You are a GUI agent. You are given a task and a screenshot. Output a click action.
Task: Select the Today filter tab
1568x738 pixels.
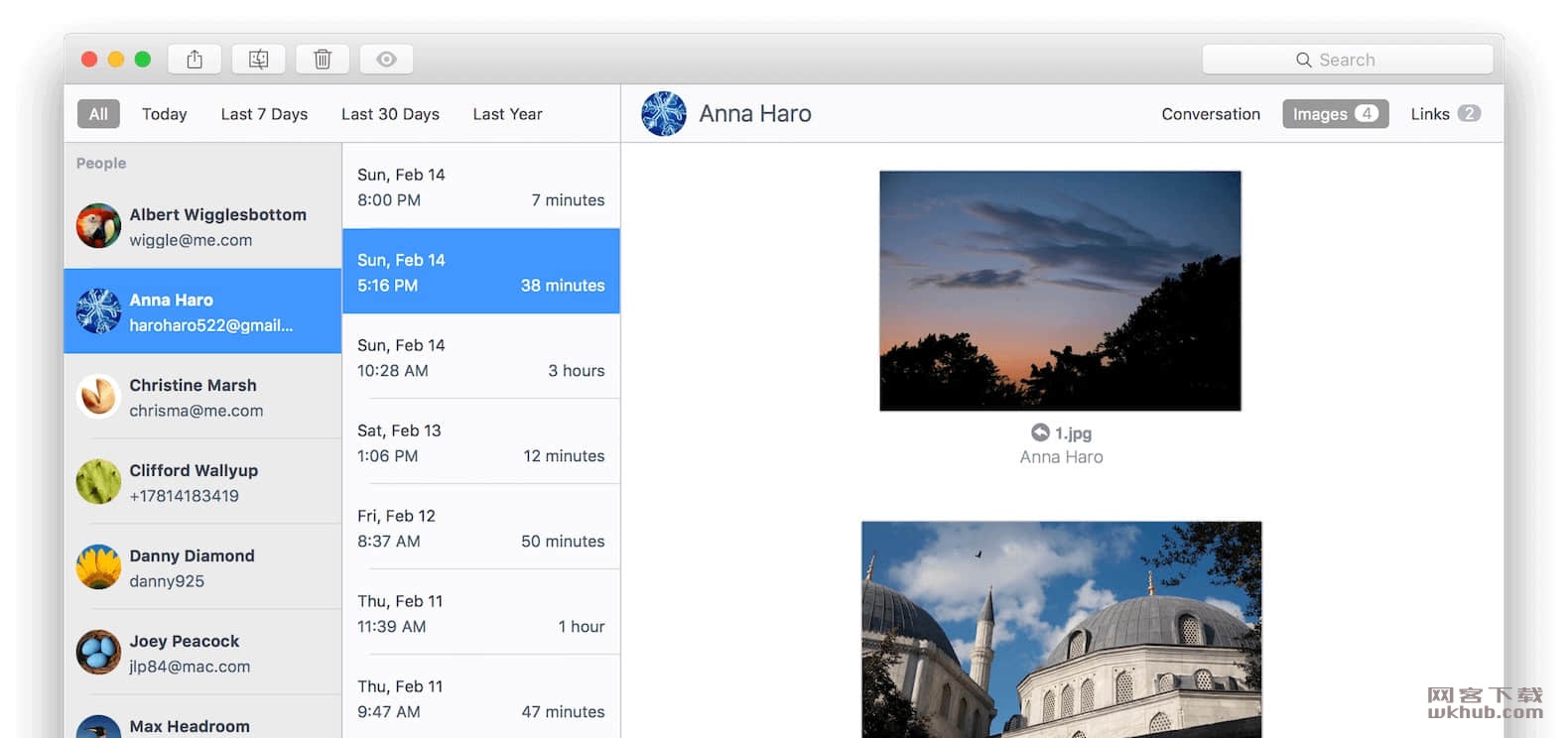165,114
